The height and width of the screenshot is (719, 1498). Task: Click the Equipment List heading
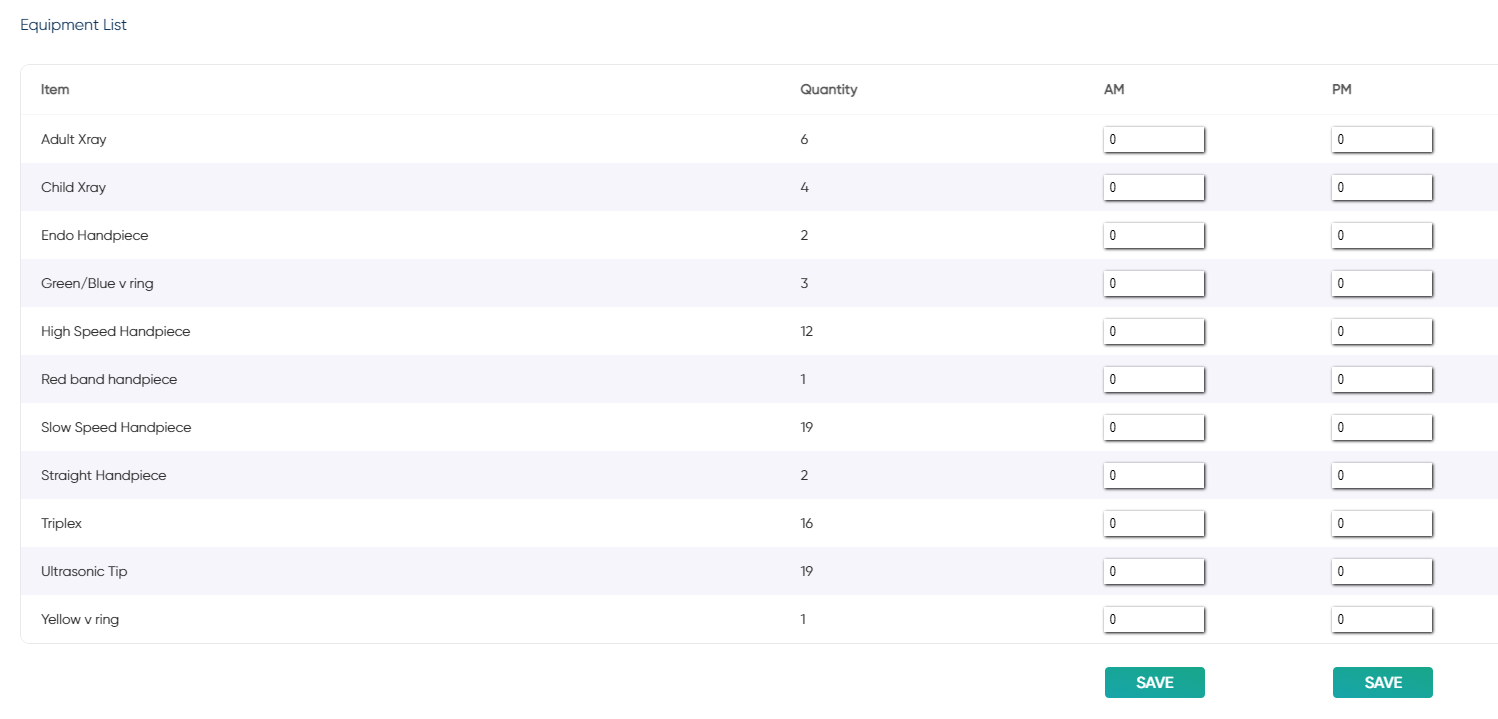coord(74,25)
